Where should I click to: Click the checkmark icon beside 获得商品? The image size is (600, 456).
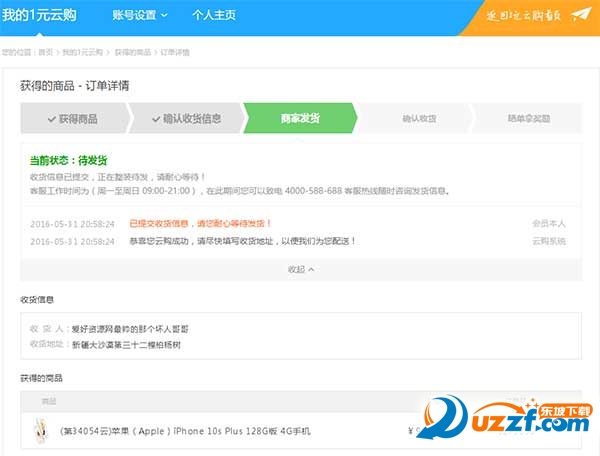tap(52, 119)
